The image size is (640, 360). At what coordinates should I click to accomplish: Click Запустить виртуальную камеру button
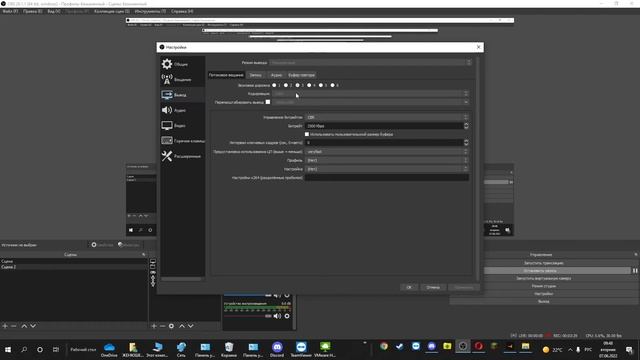[543, 278]
